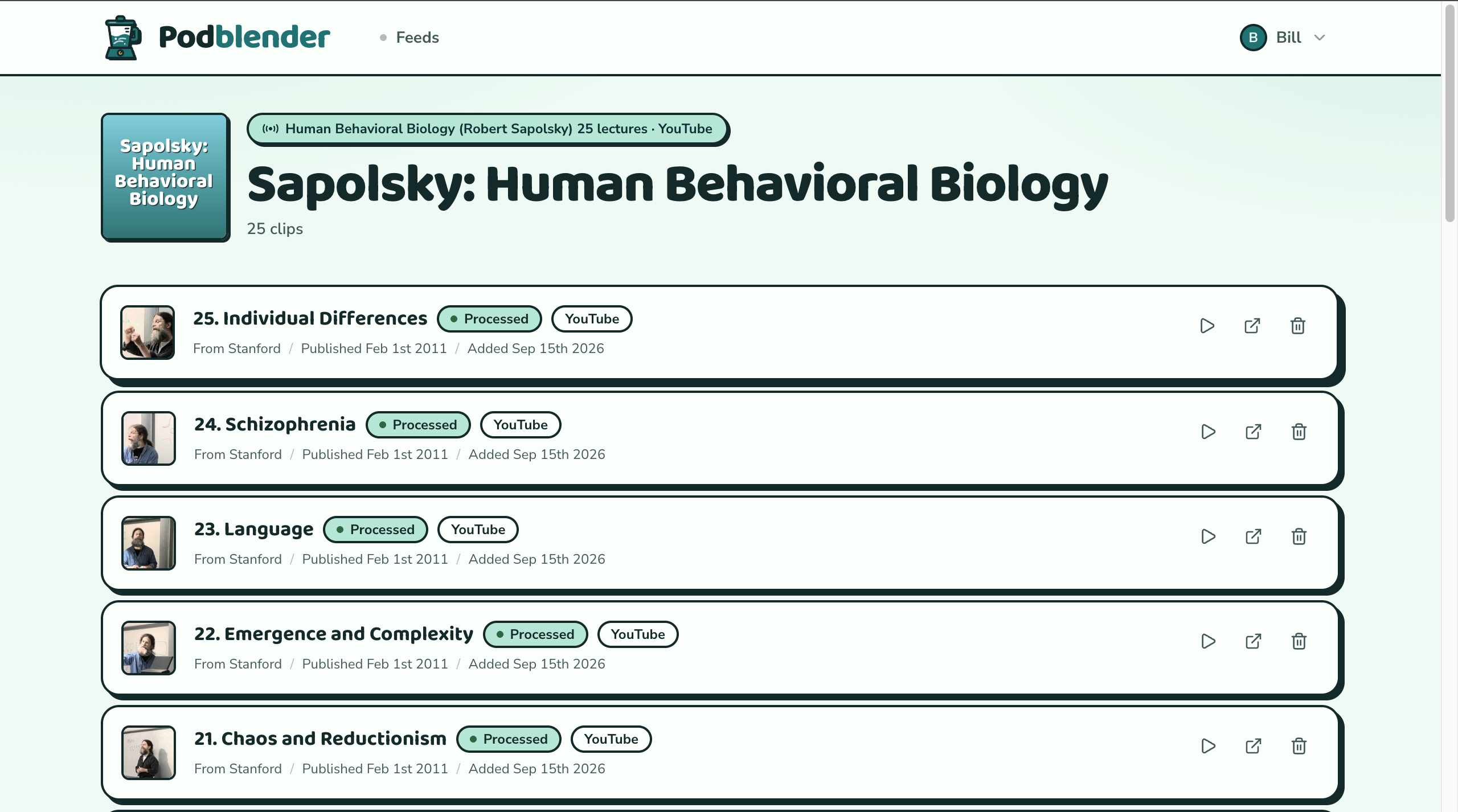
Task: Click thumbnail of 24. Schizophrenia
Action: (149, 438)
